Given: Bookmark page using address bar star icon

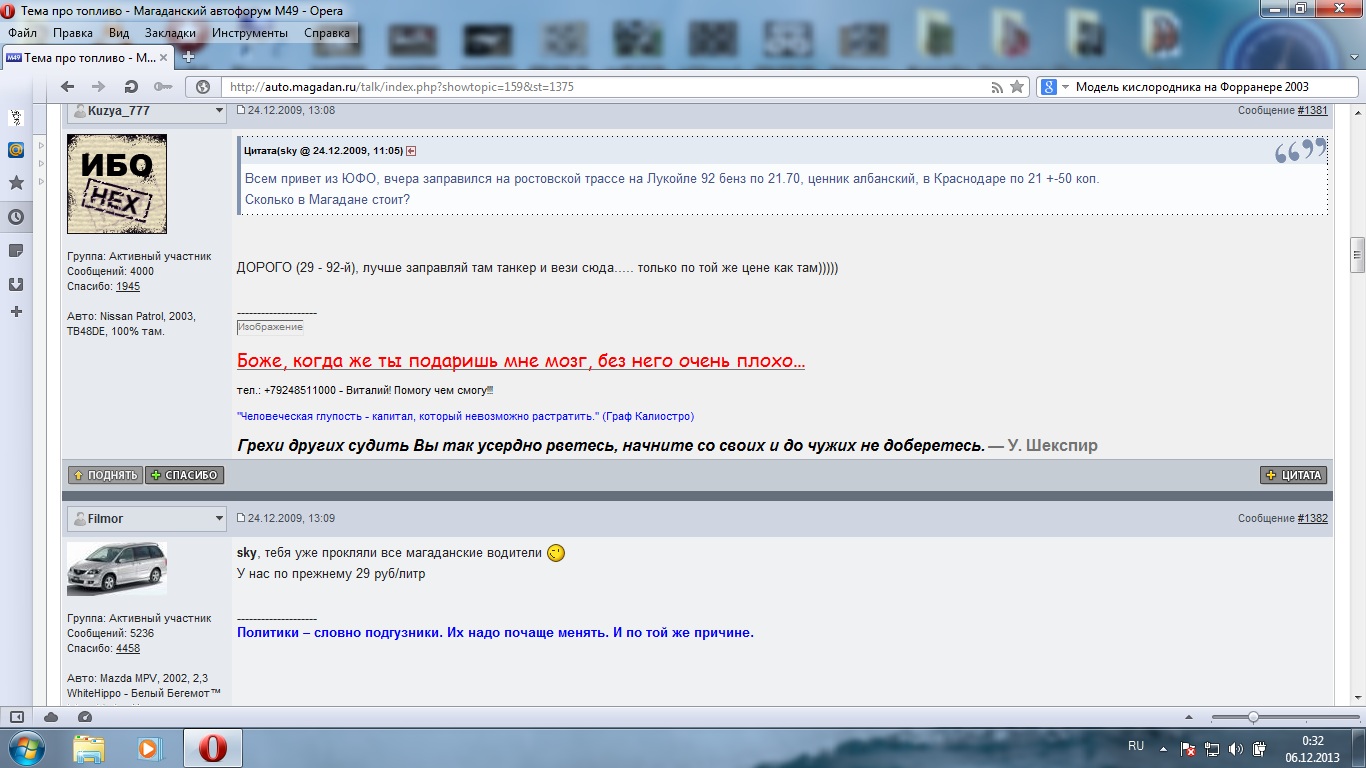Looking at the screenshot, I should [x=1017, y=87].
